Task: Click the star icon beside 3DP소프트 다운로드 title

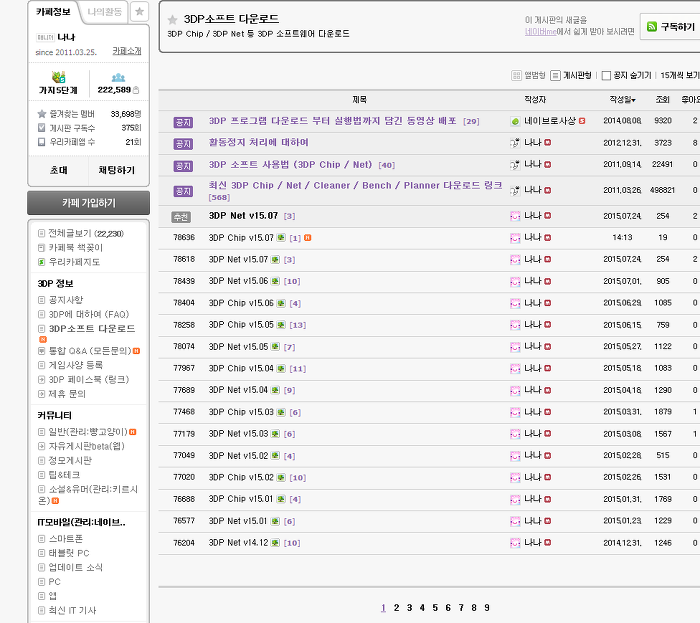Action: pyautogui.click(x=172, y=20)
